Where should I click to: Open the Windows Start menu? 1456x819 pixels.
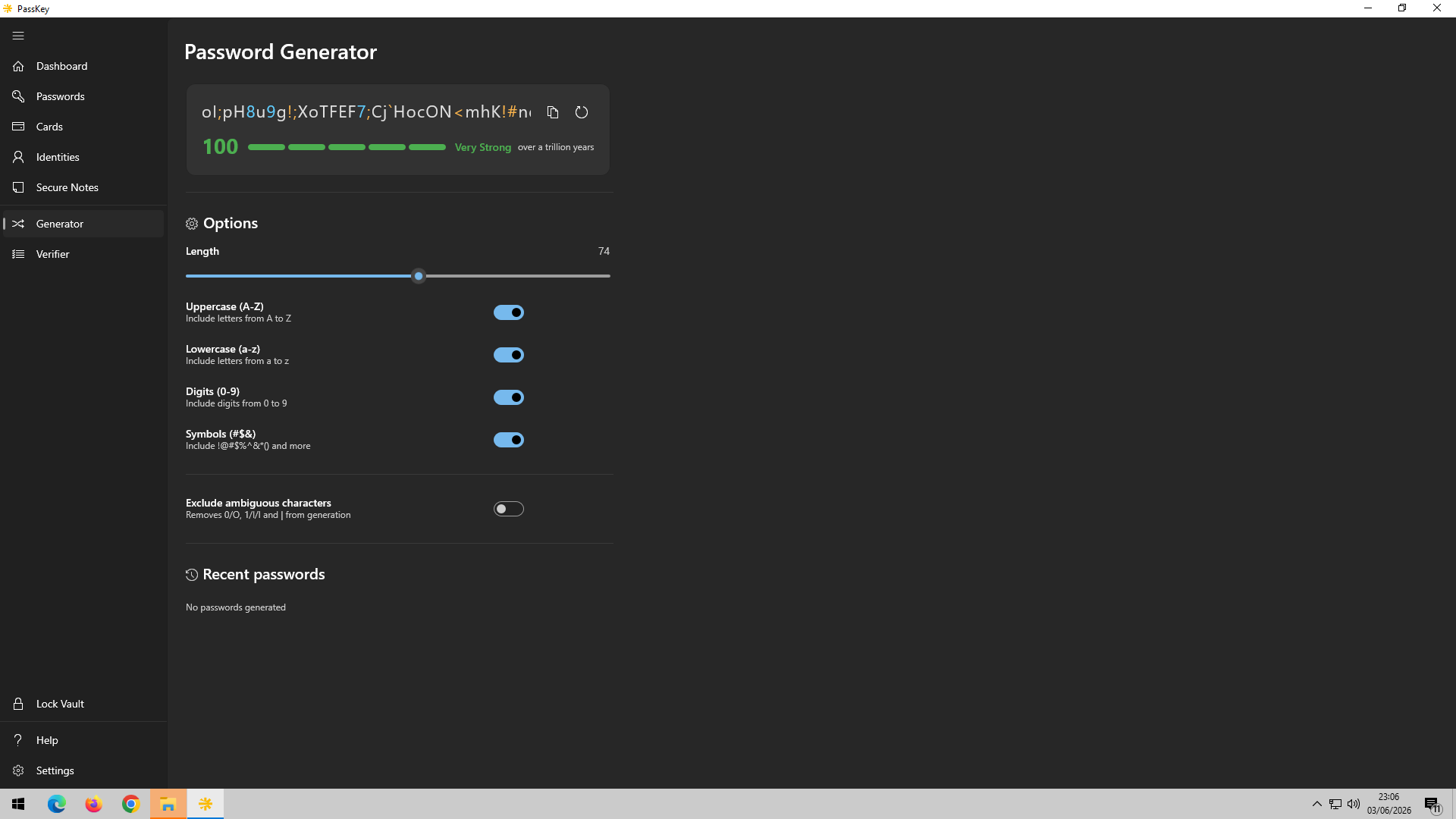coord(18,804)
